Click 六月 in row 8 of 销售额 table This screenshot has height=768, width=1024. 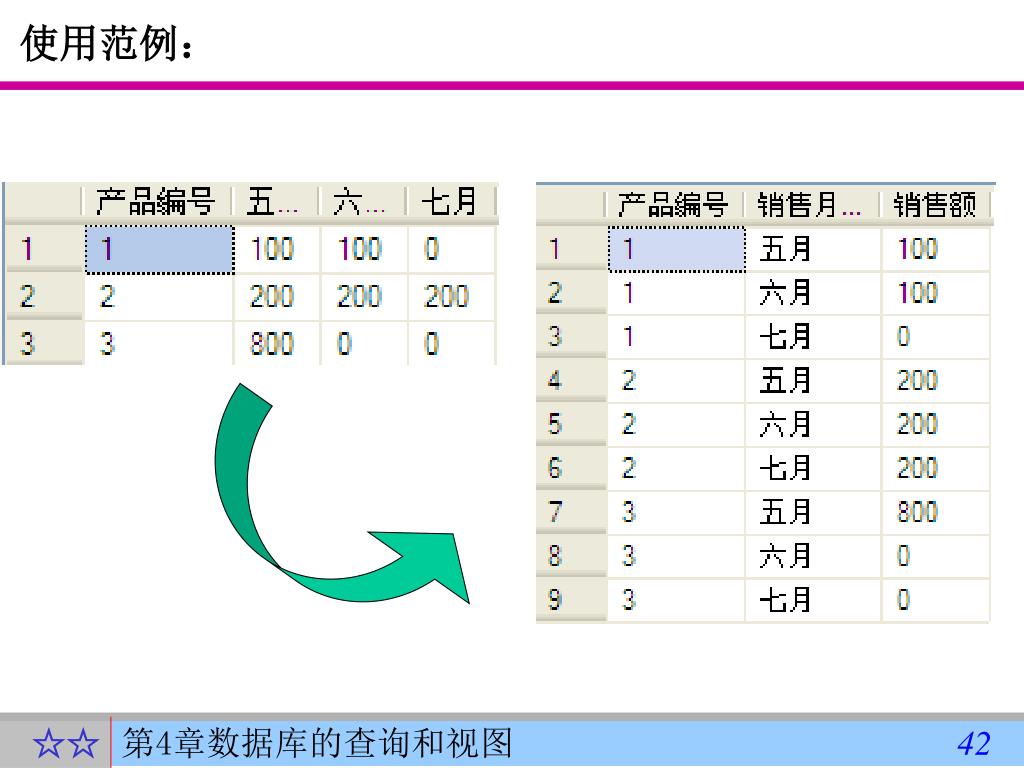click(x=813, y=556)
